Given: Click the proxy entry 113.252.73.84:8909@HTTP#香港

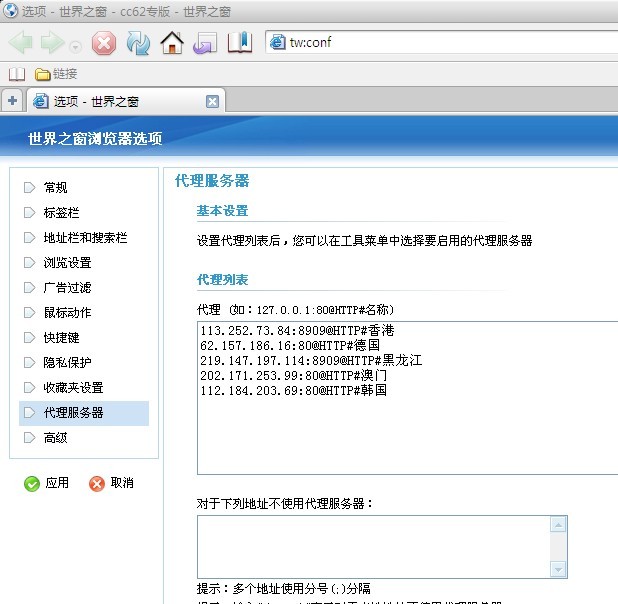Looking at the screenshot, I should click(x=297, y=330).
